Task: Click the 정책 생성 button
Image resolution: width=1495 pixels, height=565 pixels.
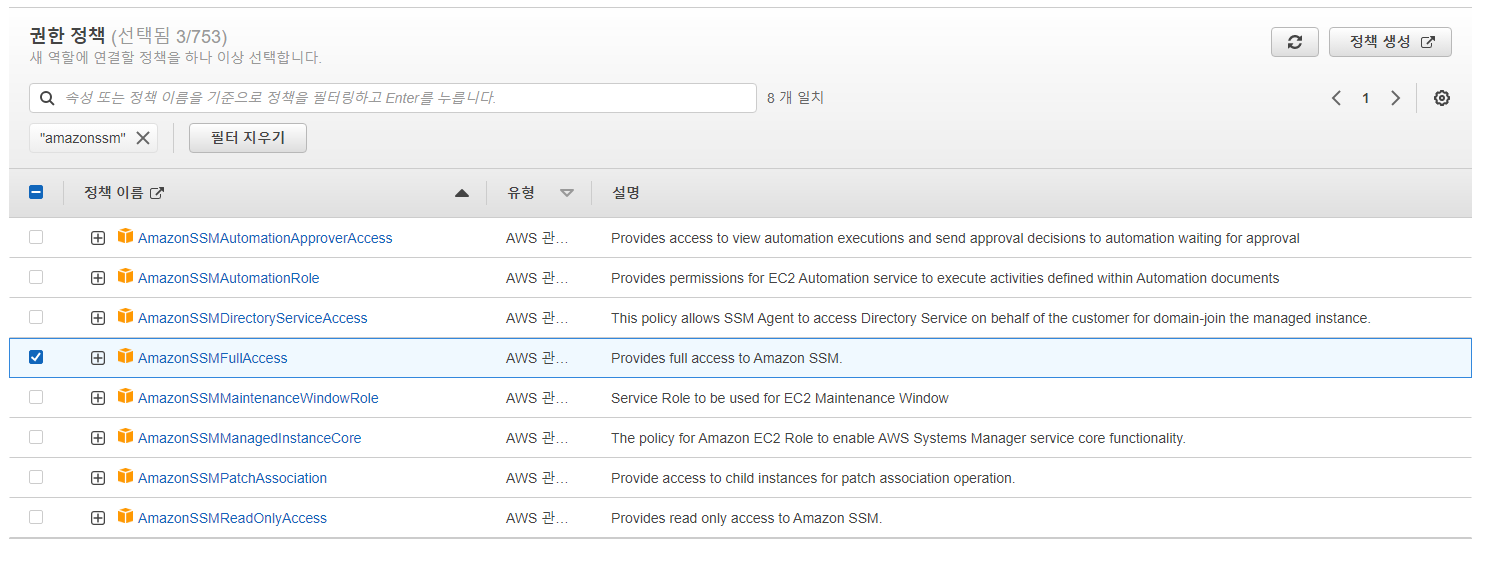Action: pos(1390,42)
